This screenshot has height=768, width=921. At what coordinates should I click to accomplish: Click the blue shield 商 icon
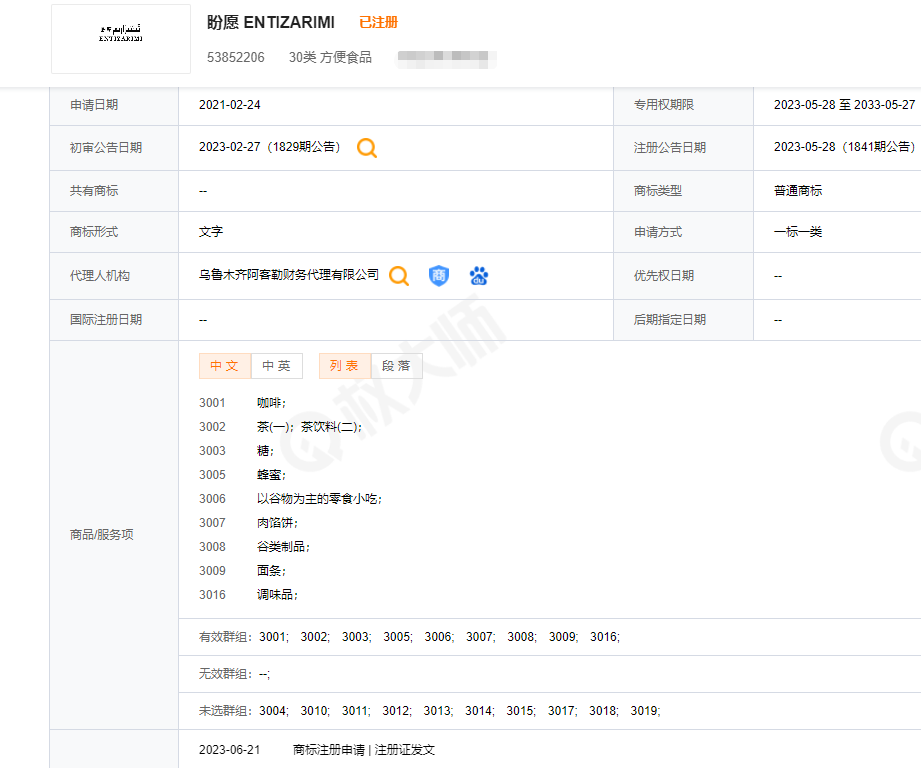(439, 276)
